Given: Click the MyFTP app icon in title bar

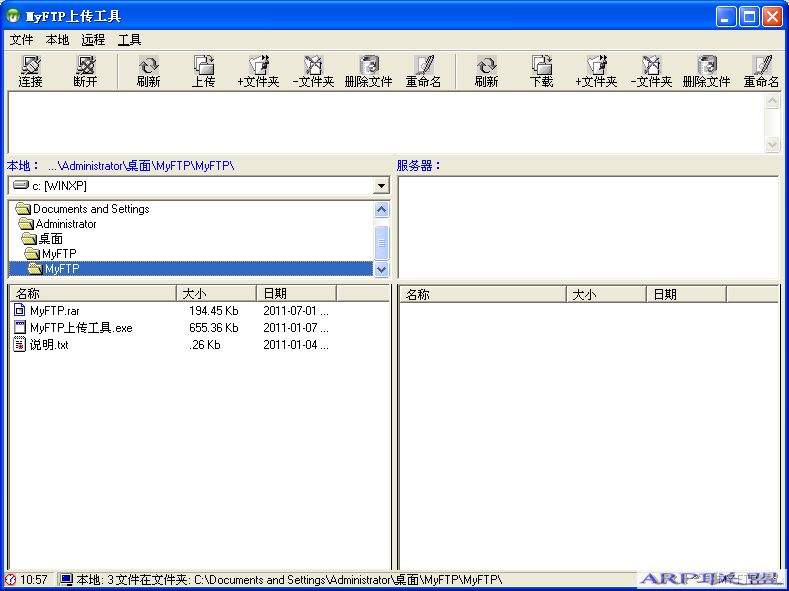Looking at the screenshot, I should (x=13, y=16).
